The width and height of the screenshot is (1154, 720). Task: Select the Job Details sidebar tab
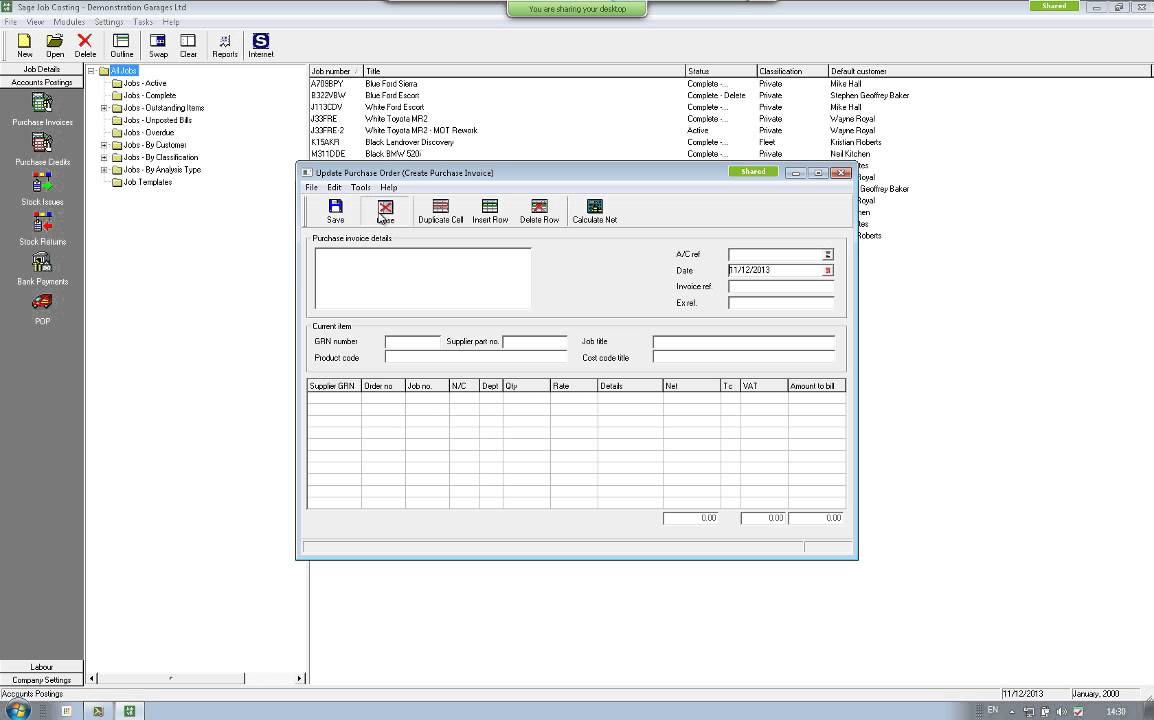pyautogui.click(x=42, y=69)
